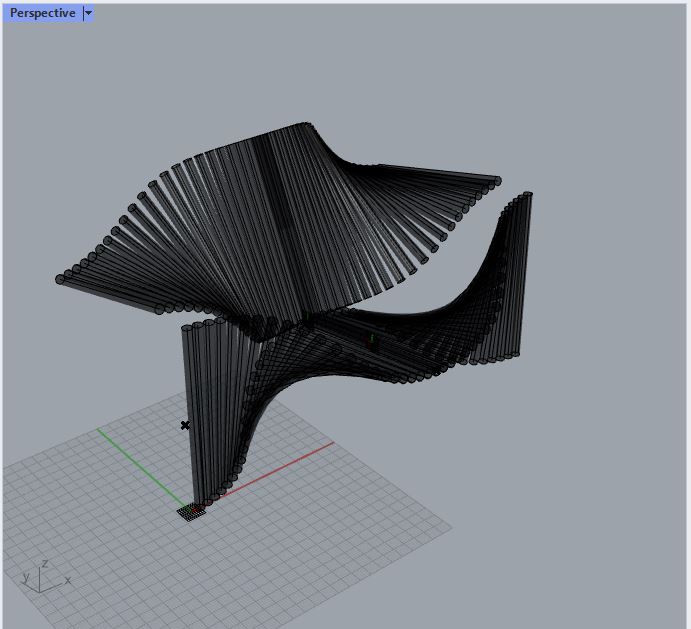
Task: Click the world axes icon
Action: 46,576
